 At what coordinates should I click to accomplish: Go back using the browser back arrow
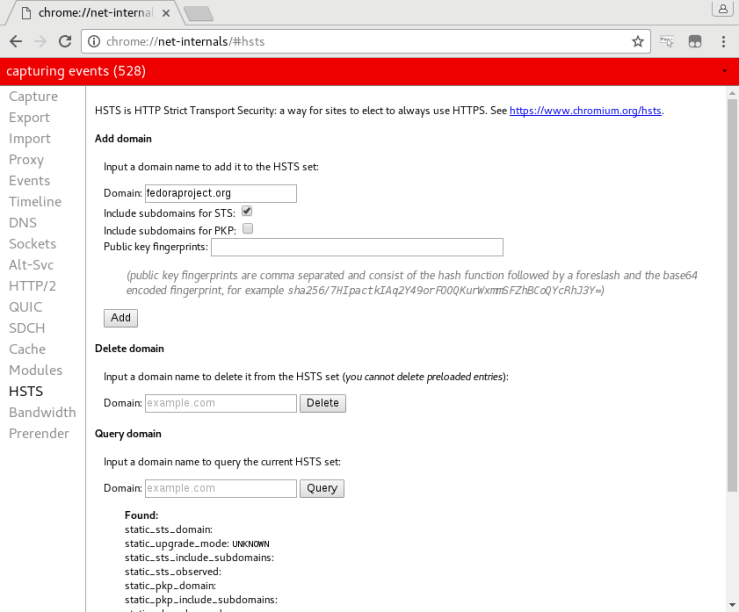(16, 41)
